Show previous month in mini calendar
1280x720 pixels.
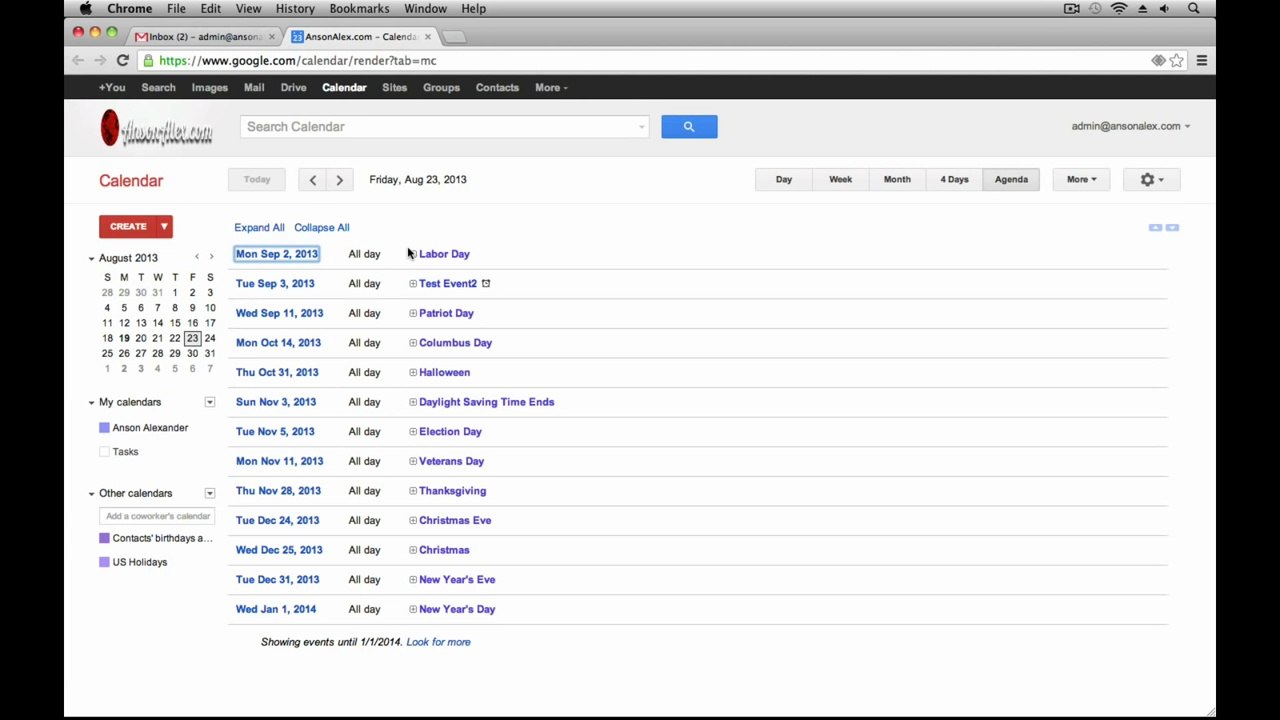pyautogui.click(x=197, y=258)
